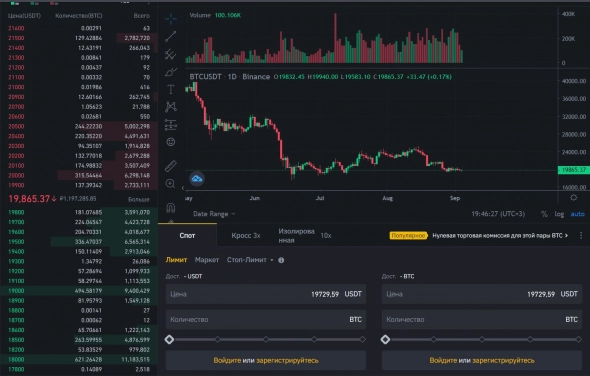Image resolution: width=590 pixels, height=376 pixels.
Task: Select the Маркет order type
Action: pos(207,260)
